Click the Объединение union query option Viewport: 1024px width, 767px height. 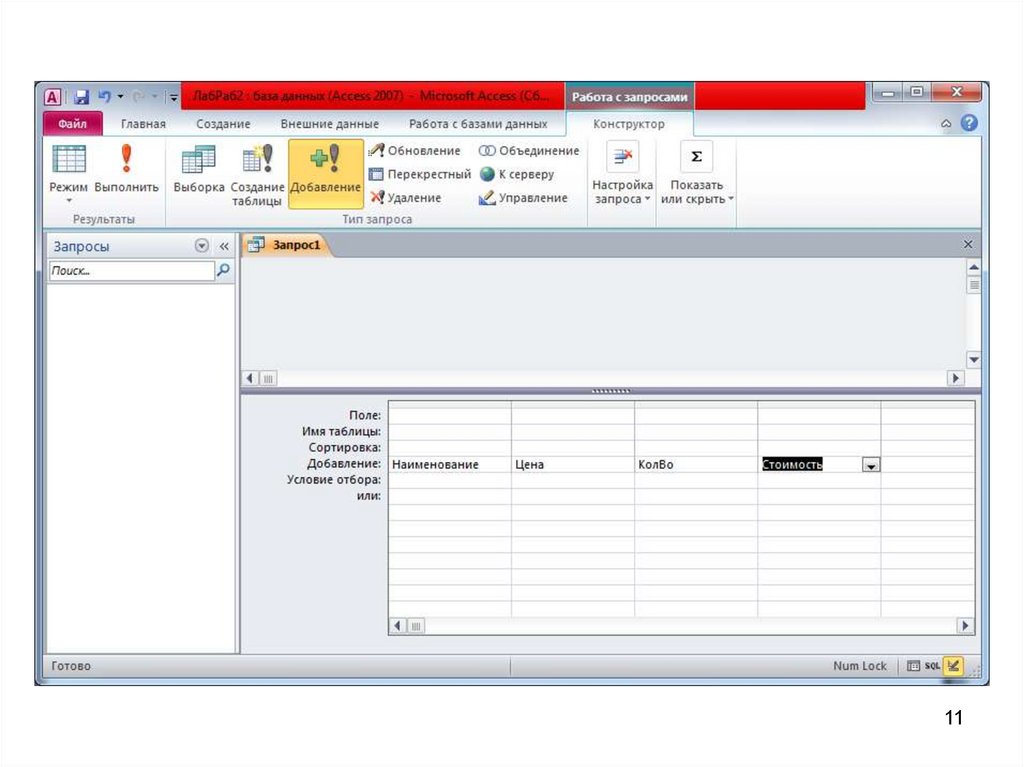tap(529, 151)
